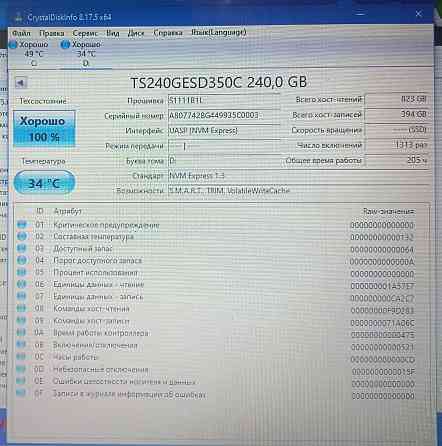
Task: Click the rotation speed value (SSD)
Action: coord(397,130)
